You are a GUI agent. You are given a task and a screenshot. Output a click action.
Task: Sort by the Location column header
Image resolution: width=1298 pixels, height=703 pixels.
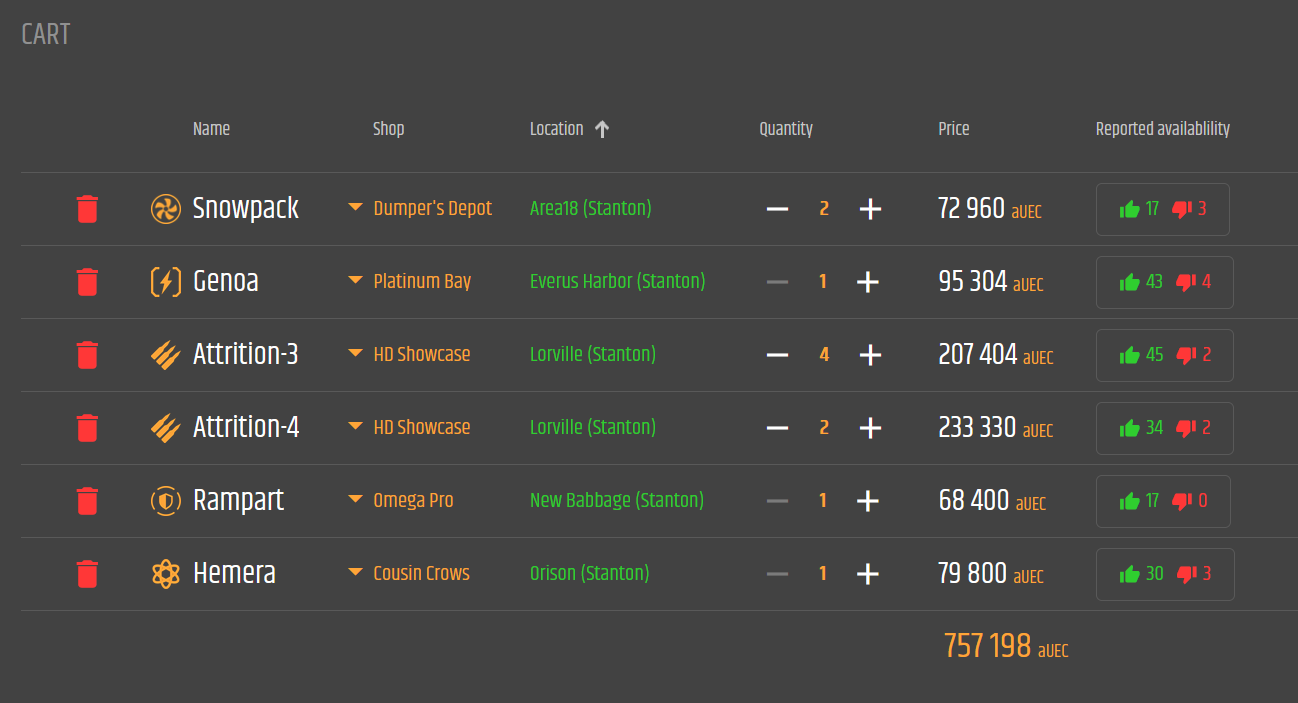(x=557, y=129)
